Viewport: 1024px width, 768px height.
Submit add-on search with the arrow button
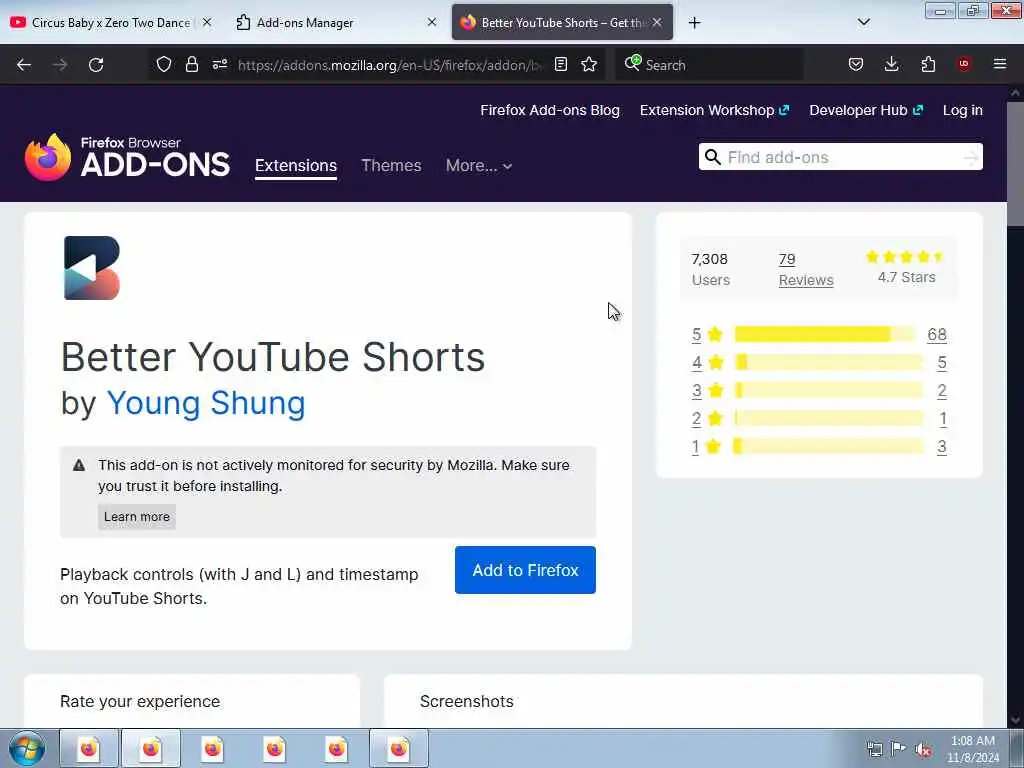[971, 157]
